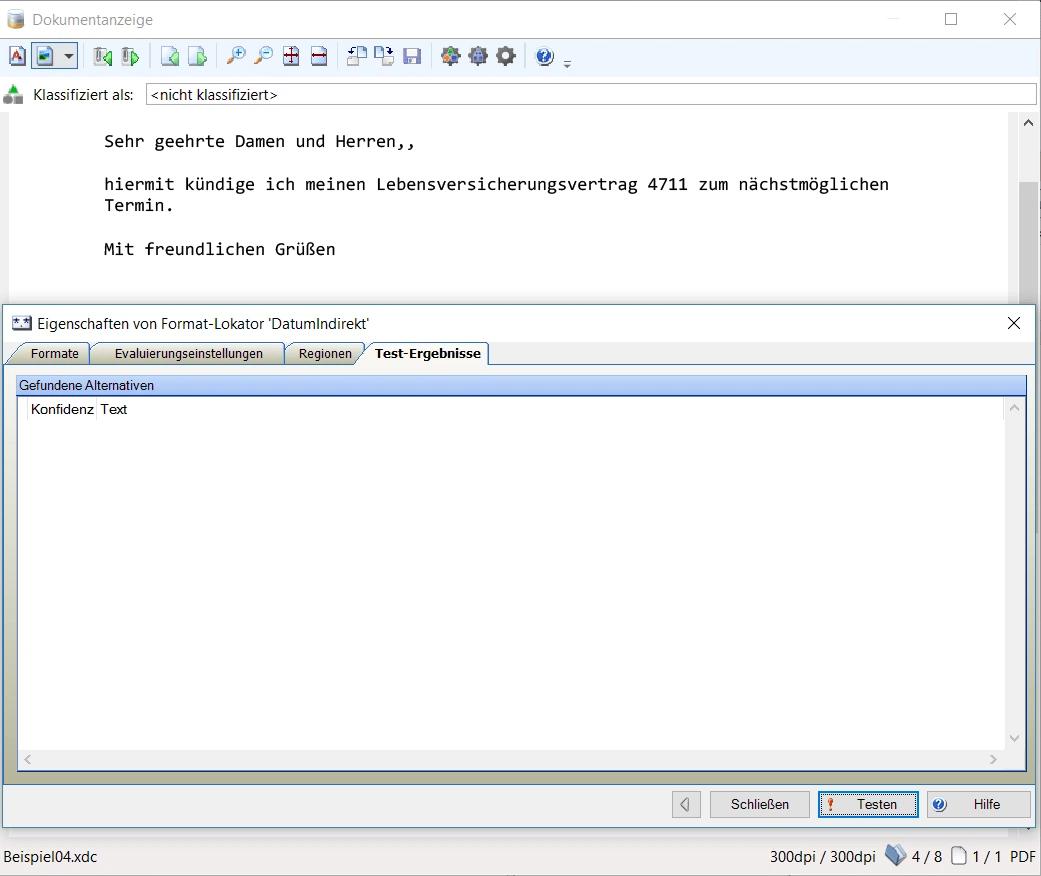The image size is (1041, 876).
Task: Go to previous document icon
Action: (x=102, y=56)
